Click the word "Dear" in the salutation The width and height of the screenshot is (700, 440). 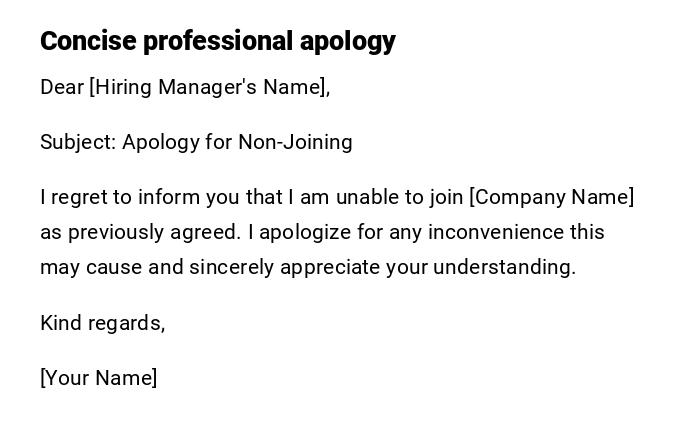coord(62,87)
